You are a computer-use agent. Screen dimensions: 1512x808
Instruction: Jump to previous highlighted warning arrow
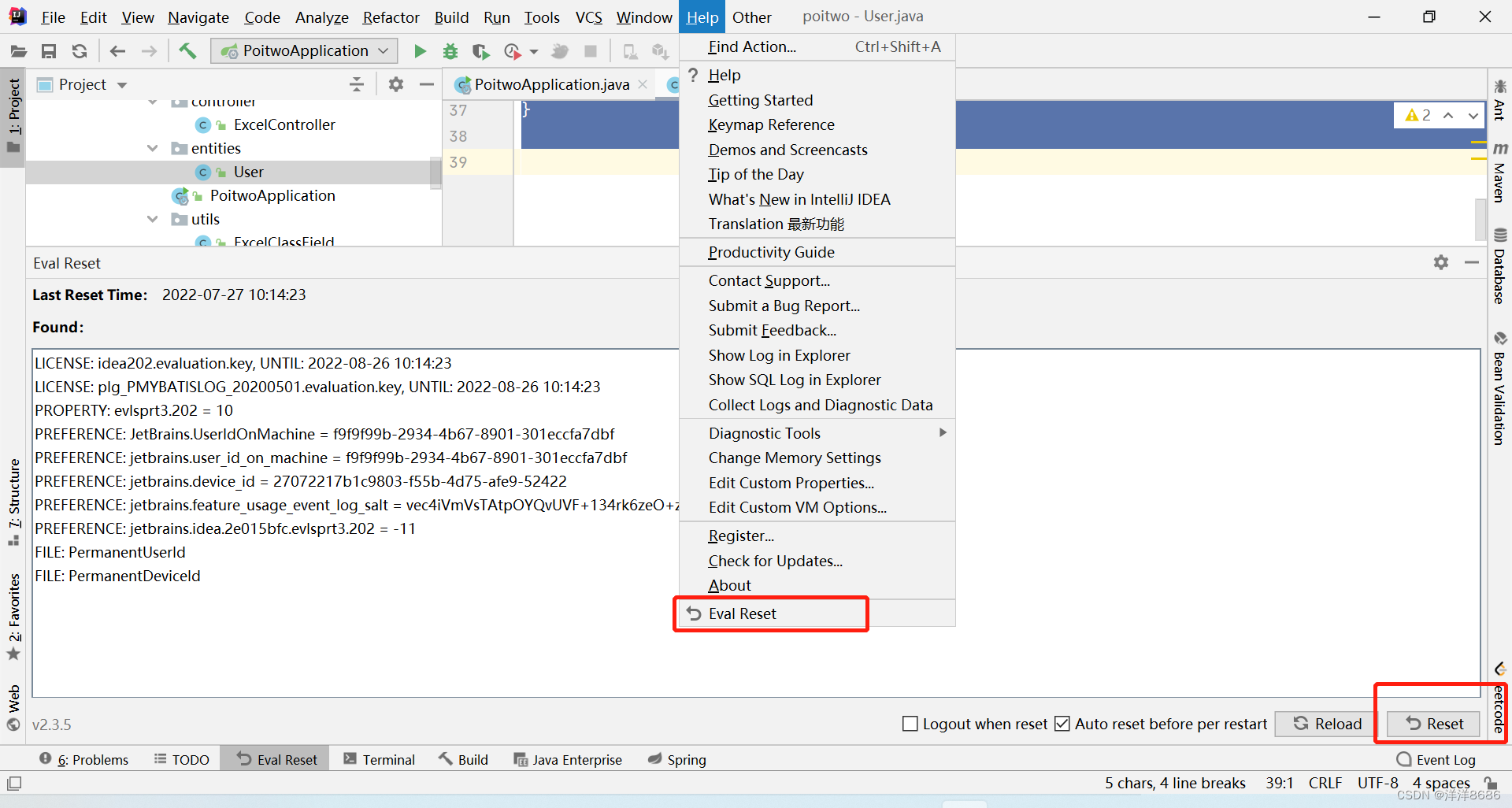click(1448, 115)
